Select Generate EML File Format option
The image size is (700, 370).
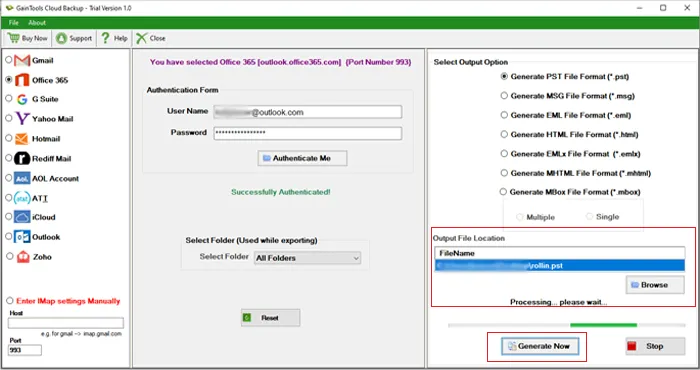(x=504, y=115)
